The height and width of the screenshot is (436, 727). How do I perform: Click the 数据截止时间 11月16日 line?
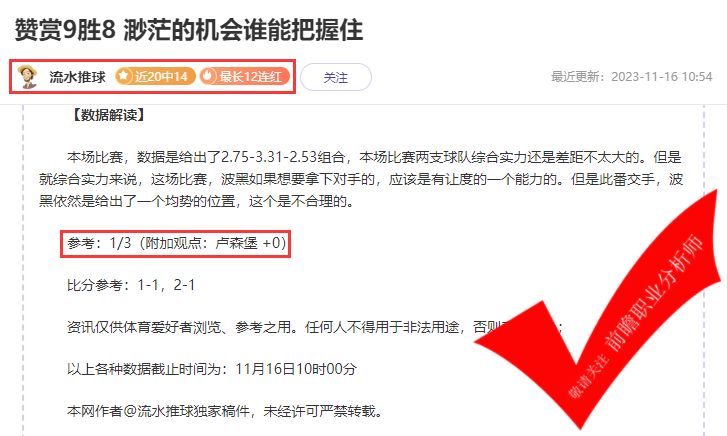pos(212,369)
